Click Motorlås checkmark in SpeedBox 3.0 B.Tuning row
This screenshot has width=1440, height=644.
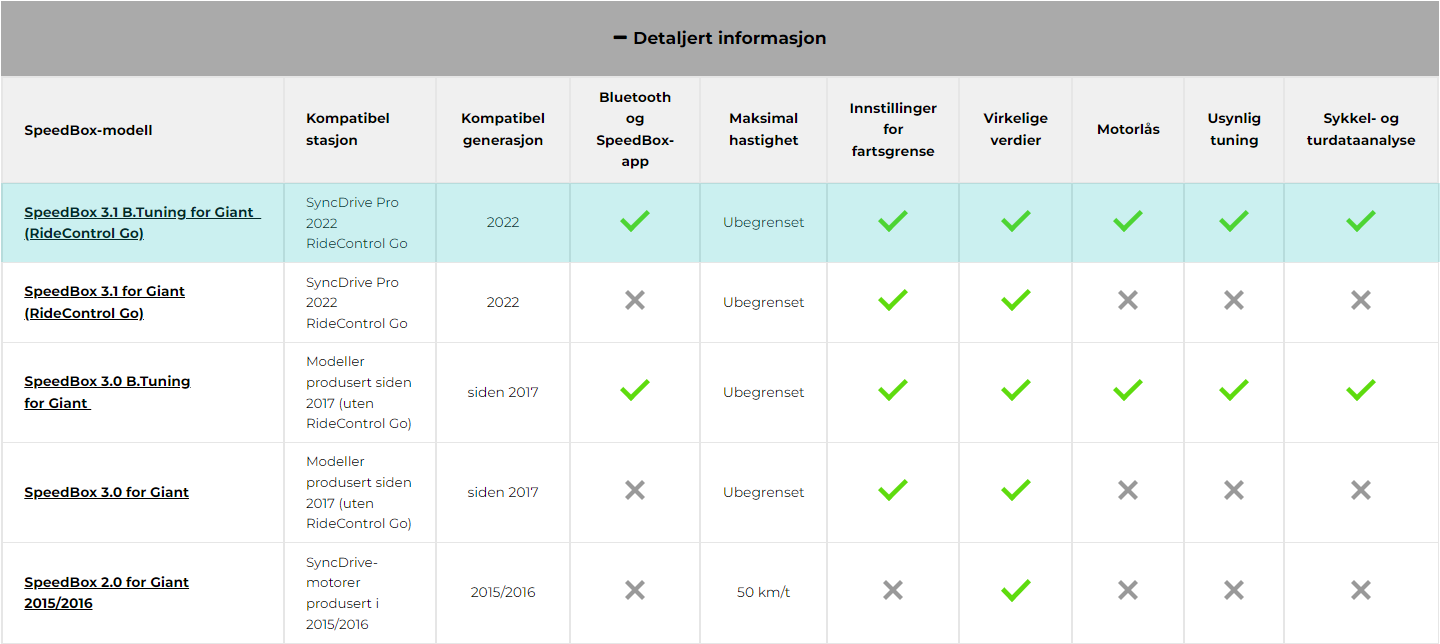coord(1128,390)
